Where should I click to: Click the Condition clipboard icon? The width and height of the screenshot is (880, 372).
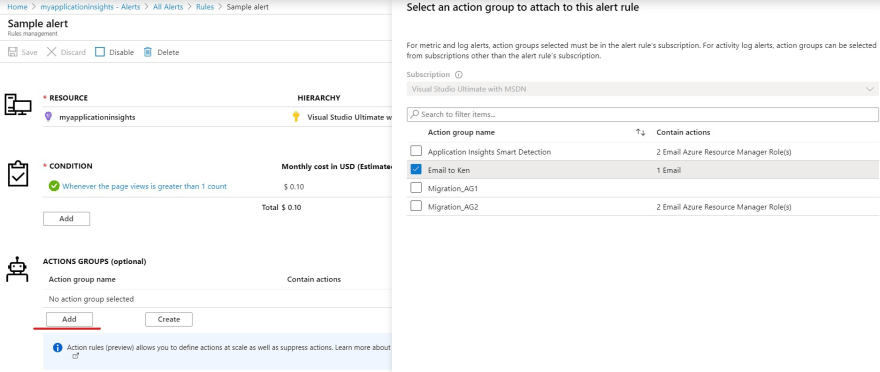[x=17, y=174]
